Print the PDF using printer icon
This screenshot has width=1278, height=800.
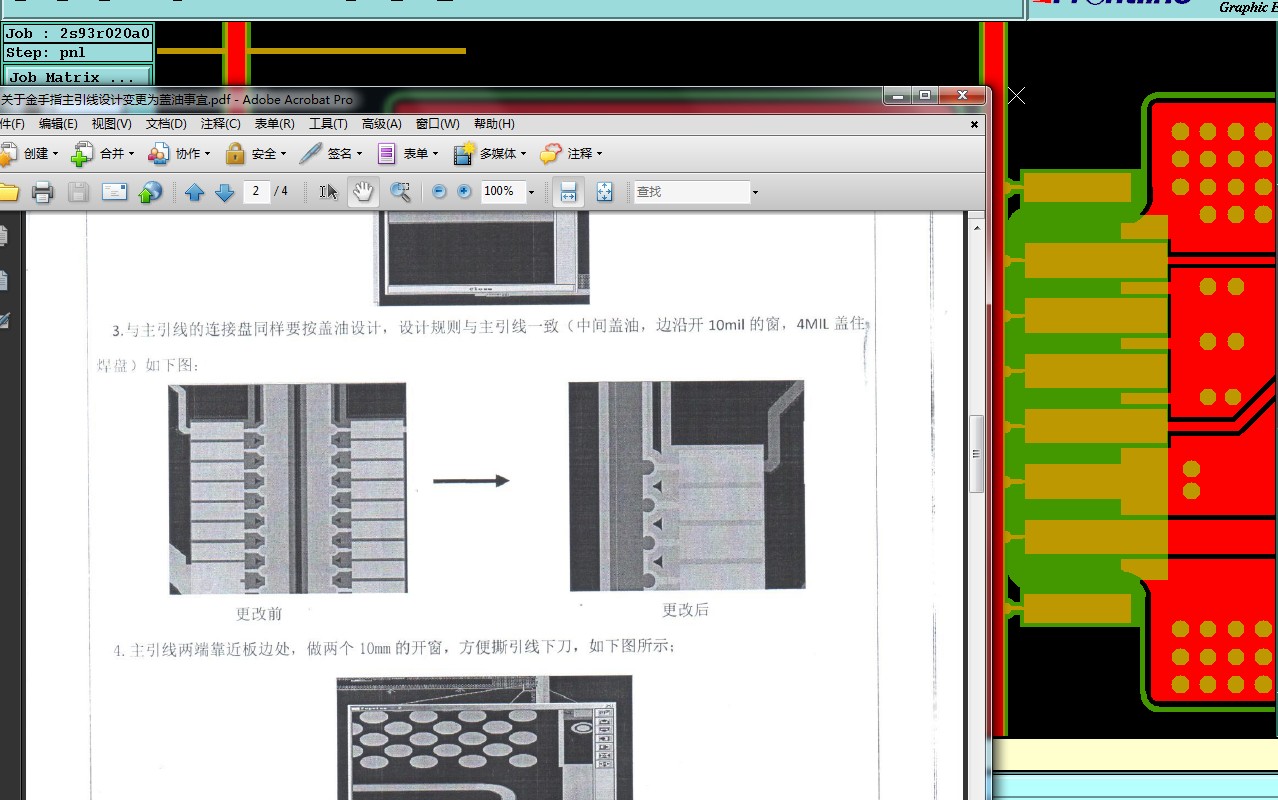tap(42, 192)
